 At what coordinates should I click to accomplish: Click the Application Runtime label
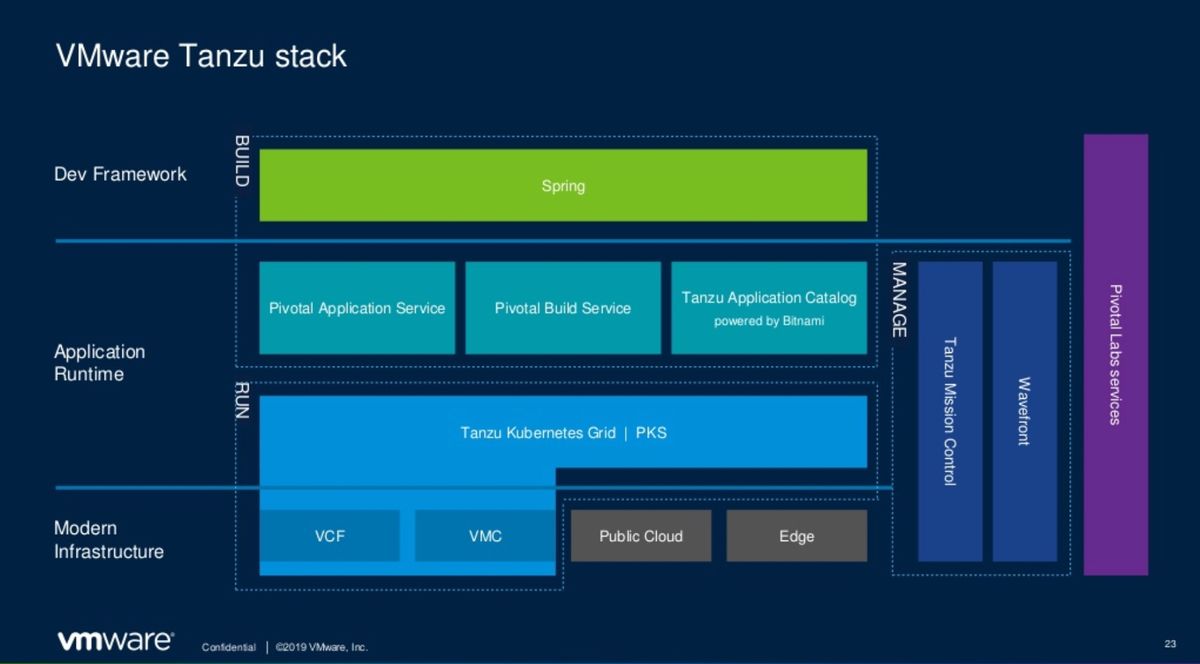(x=99, y=363)
